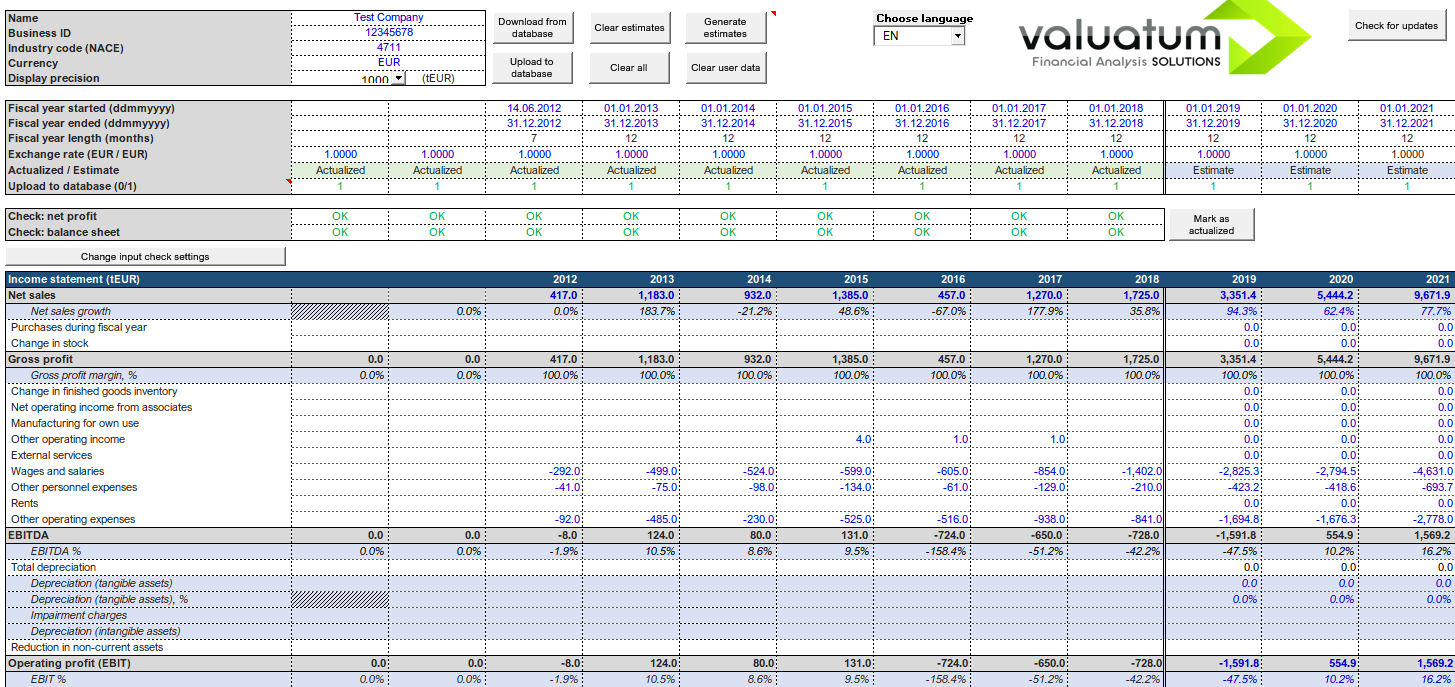The width and height of the screenshot is (1455, 687).
Task: Select 2013 EBIT % value 10.5%
Action: tap(631, 680)
